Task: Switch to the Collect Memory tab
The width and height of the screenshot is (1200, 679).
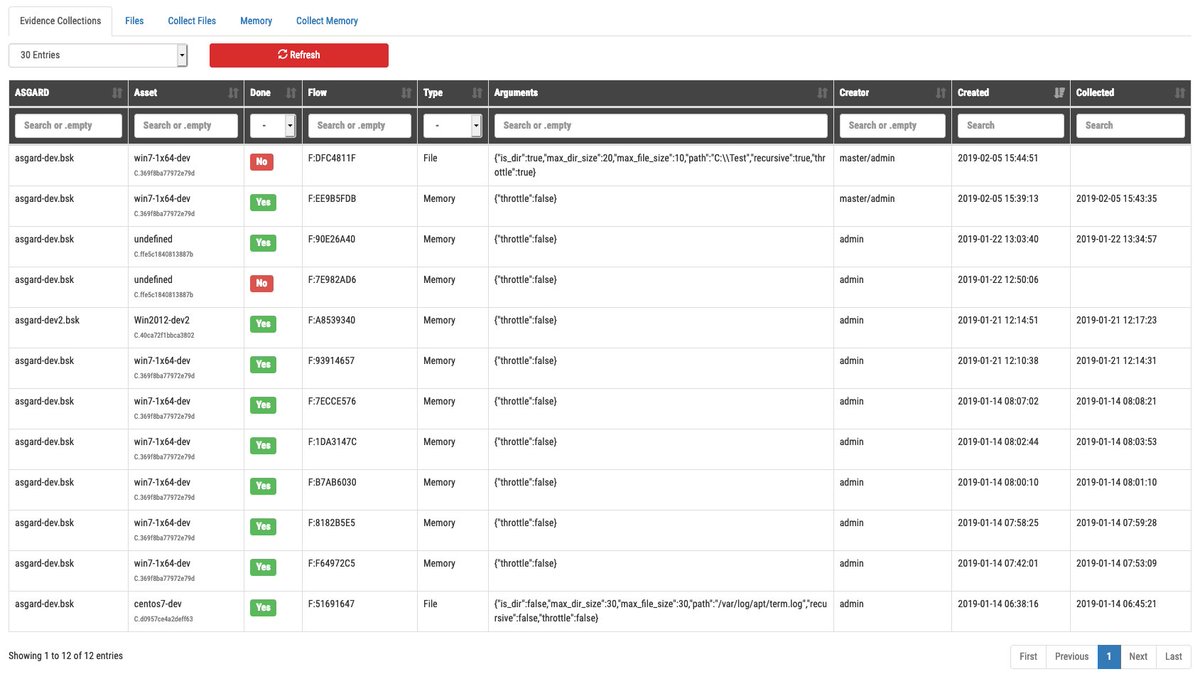Action: [325, 20]
